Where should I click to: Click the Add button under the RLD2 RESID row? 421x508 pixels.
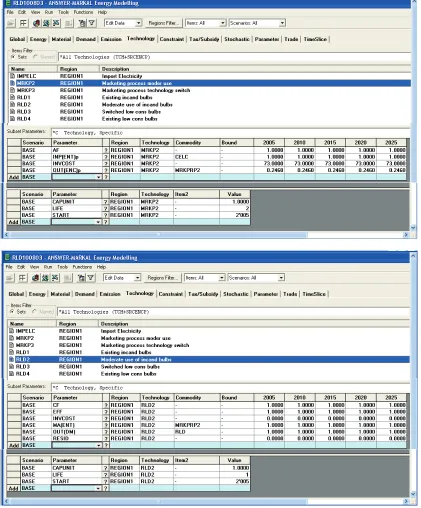pyautogui.click(x=14, y=445)
